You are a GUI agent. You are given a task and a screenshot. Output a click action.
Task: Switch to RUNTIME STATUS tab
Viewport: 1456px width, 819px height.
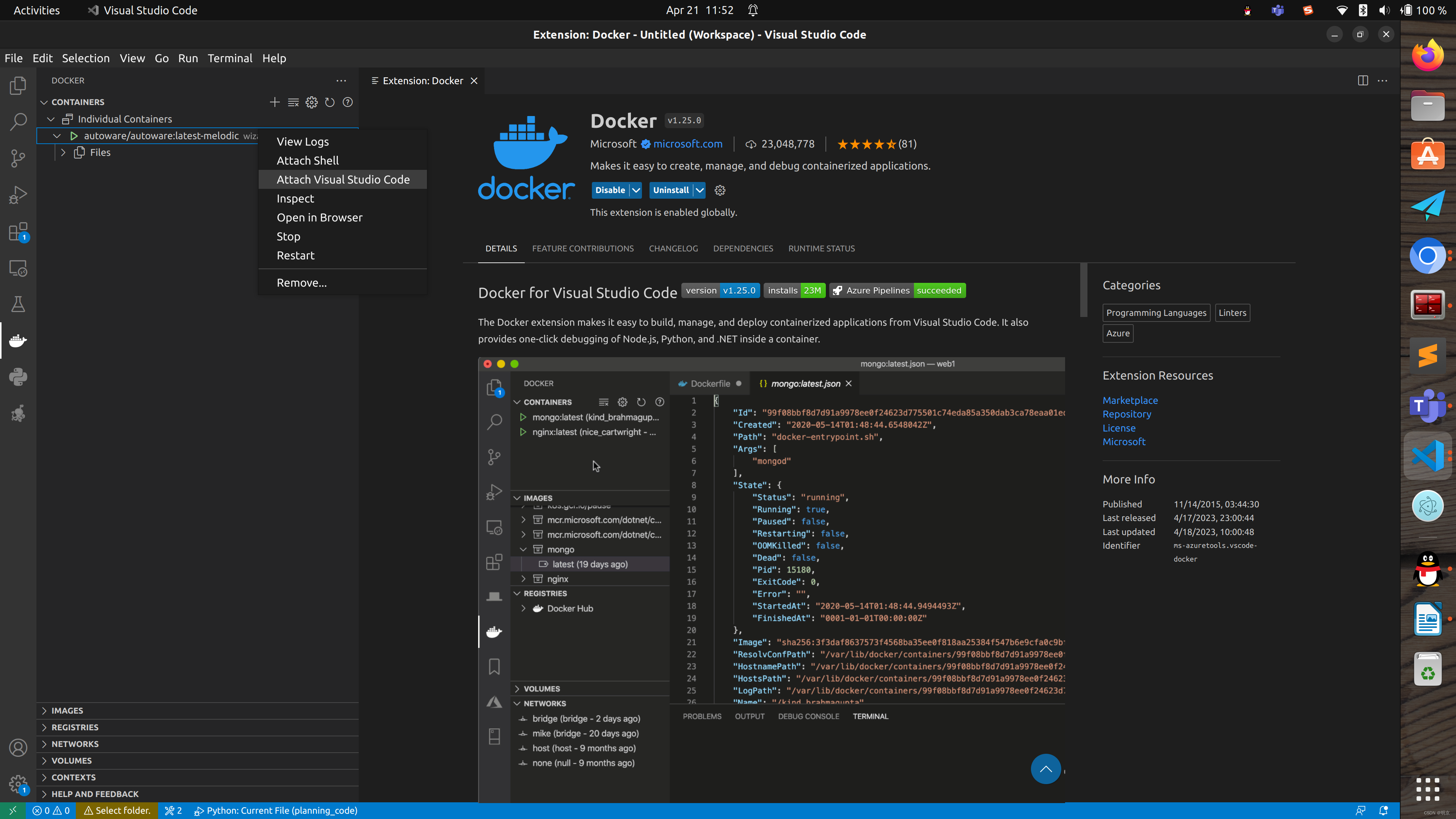[x=821, y=249]
